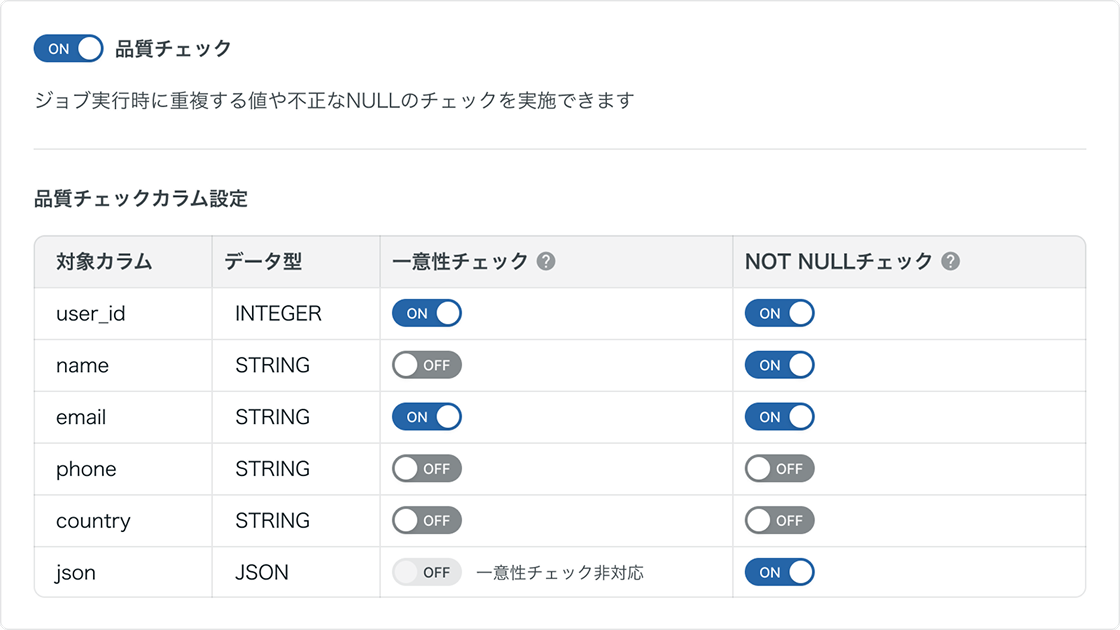Click the 対象カラム column header

click(x=104, y=262)
